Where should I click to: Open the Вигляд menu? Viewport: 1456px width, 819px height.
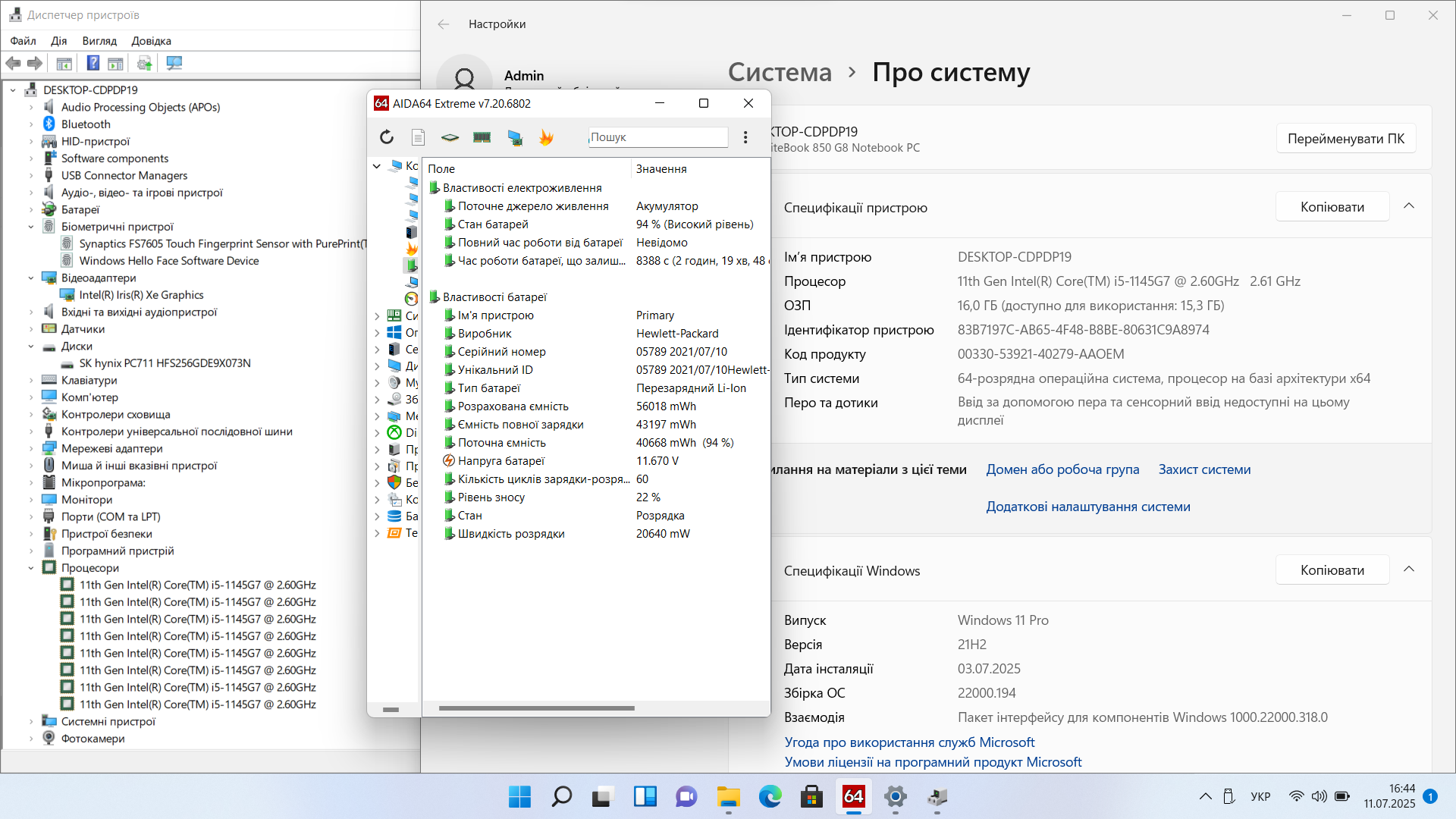99,41
